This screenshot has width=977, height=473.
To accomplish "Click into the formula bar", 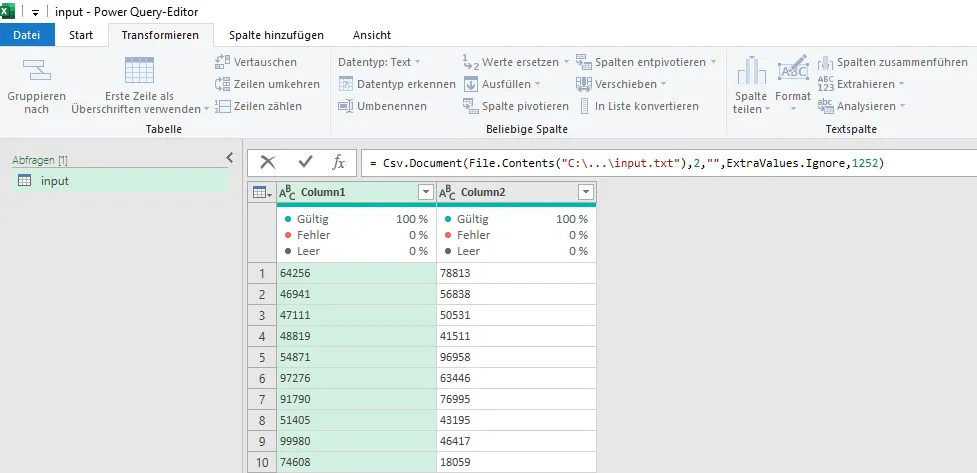I will [668, 163].
